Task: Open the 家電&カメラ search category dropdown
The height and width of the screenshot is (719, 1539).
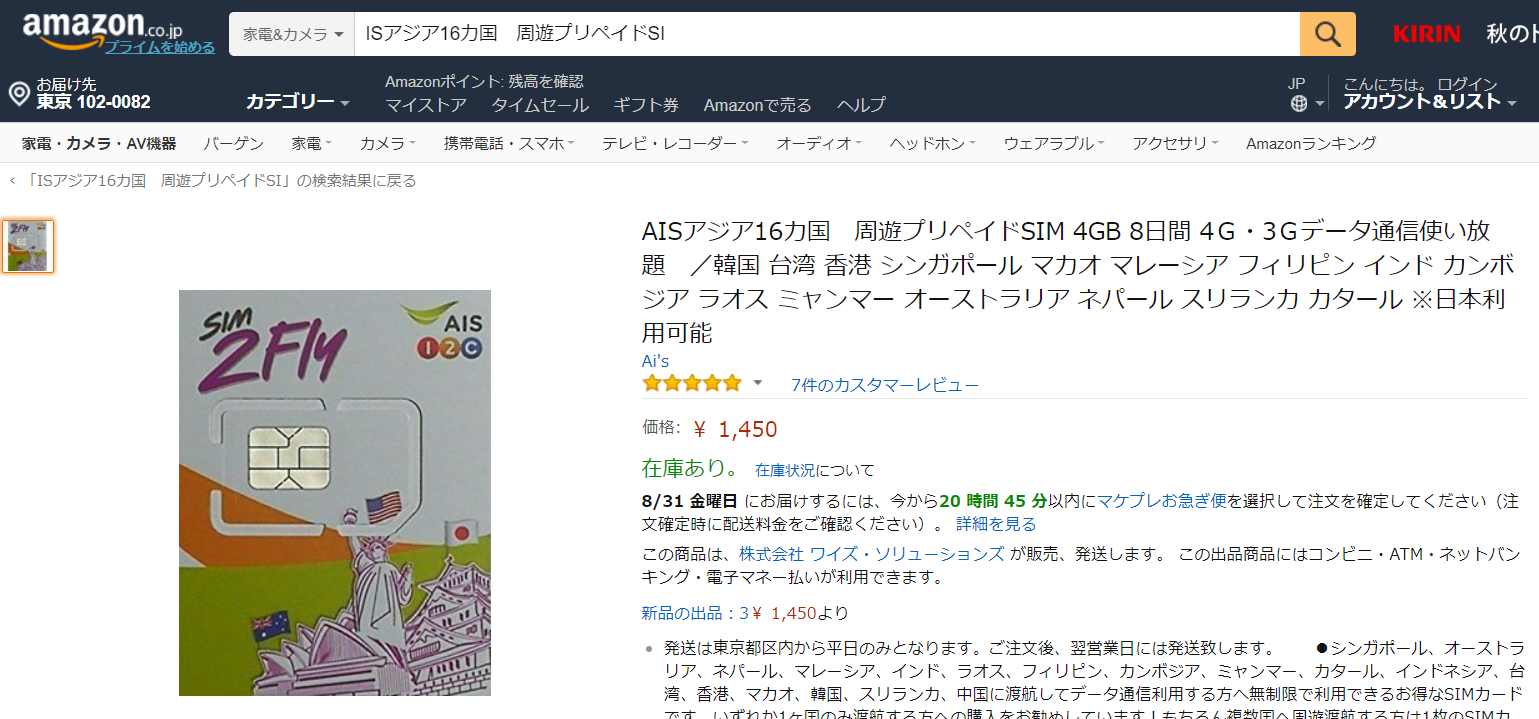Action: (x=292, y=34)
